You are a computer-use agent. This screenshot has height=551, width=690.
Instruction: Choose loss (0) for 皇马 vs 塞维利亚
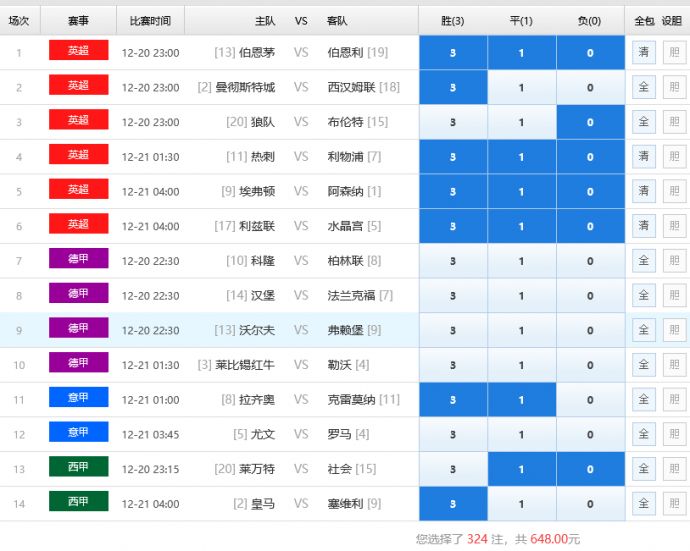point(590,504)
